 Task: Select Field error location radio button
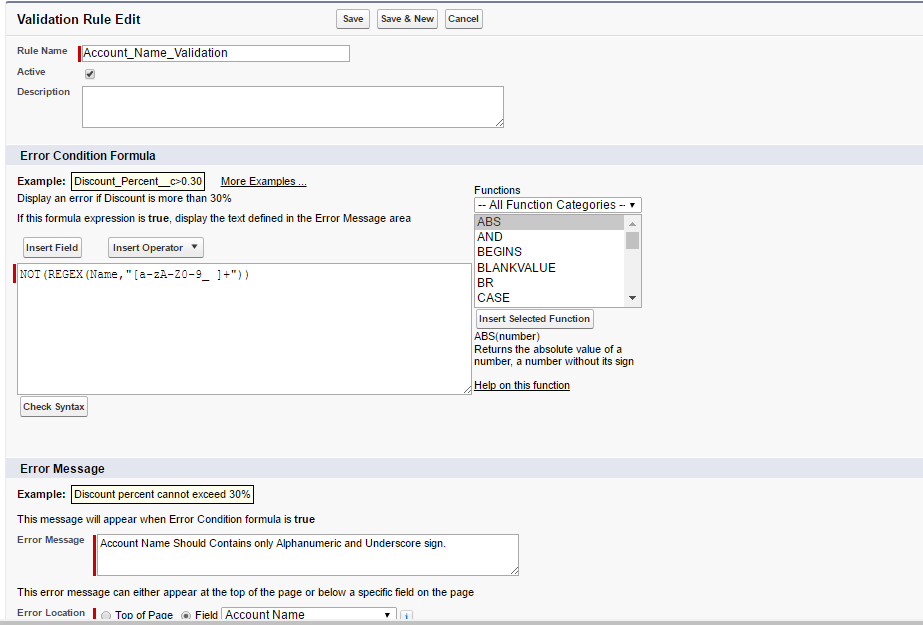pyautogui.click(x=185, y=616)
